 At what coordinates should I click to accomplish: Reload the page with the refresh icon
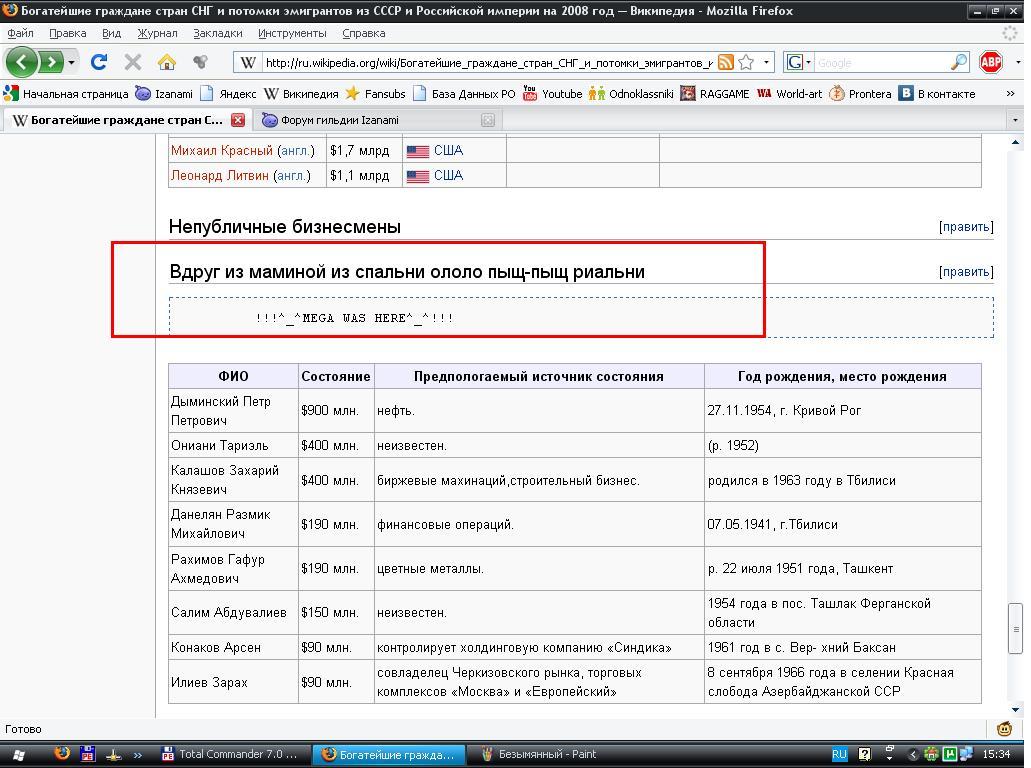(x=98, y=62)
